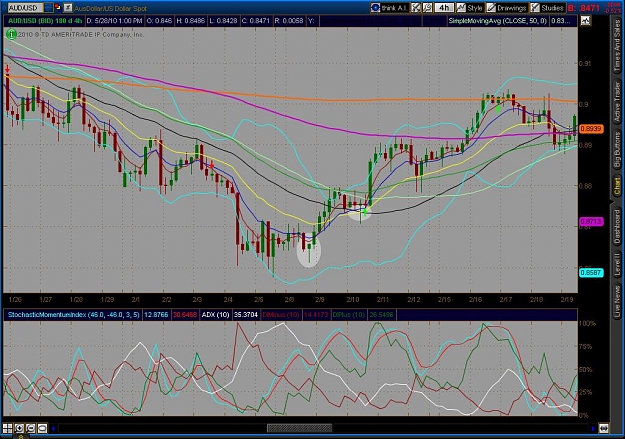Click the L: 0.8428 low value

point(224,21)
